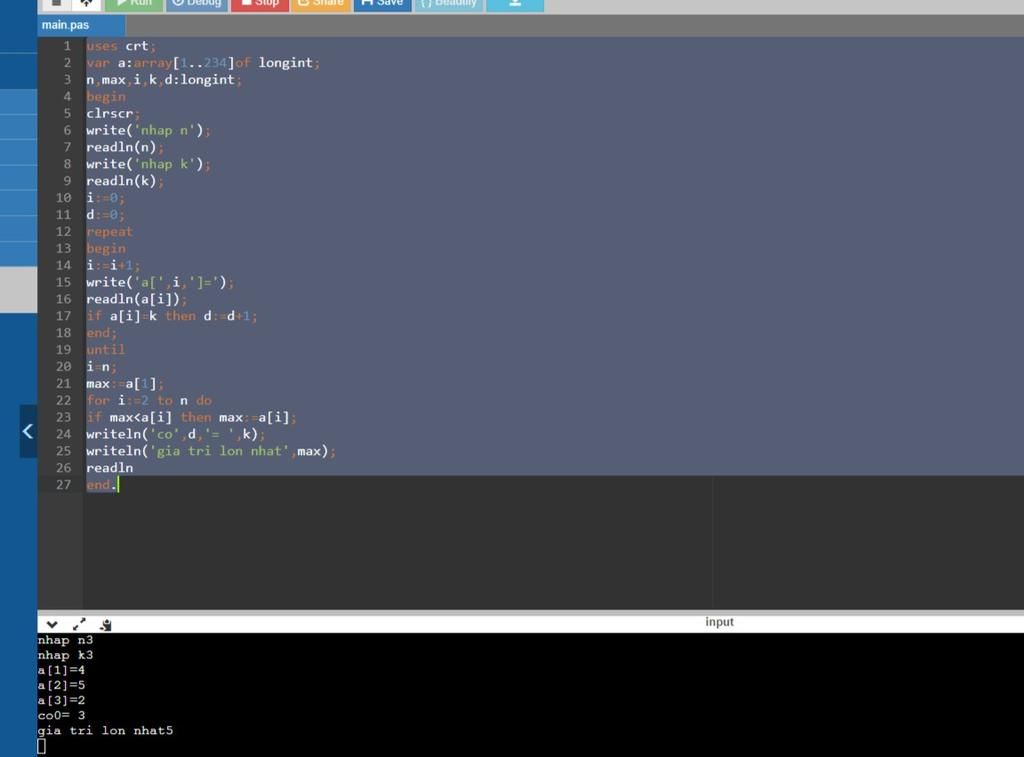Click the line "writeln('co',d,'= ',k);"

point(176,434)
